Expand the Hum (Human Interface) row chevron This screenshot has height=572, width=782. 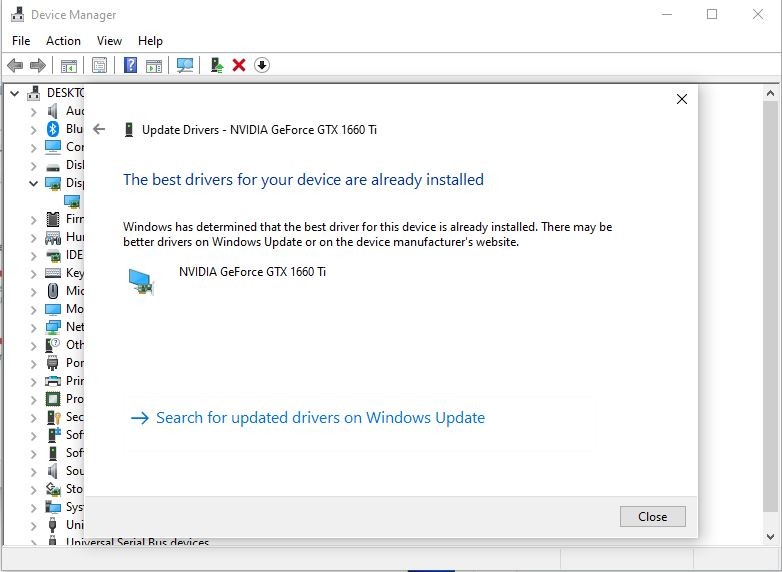tap(33, 238)
